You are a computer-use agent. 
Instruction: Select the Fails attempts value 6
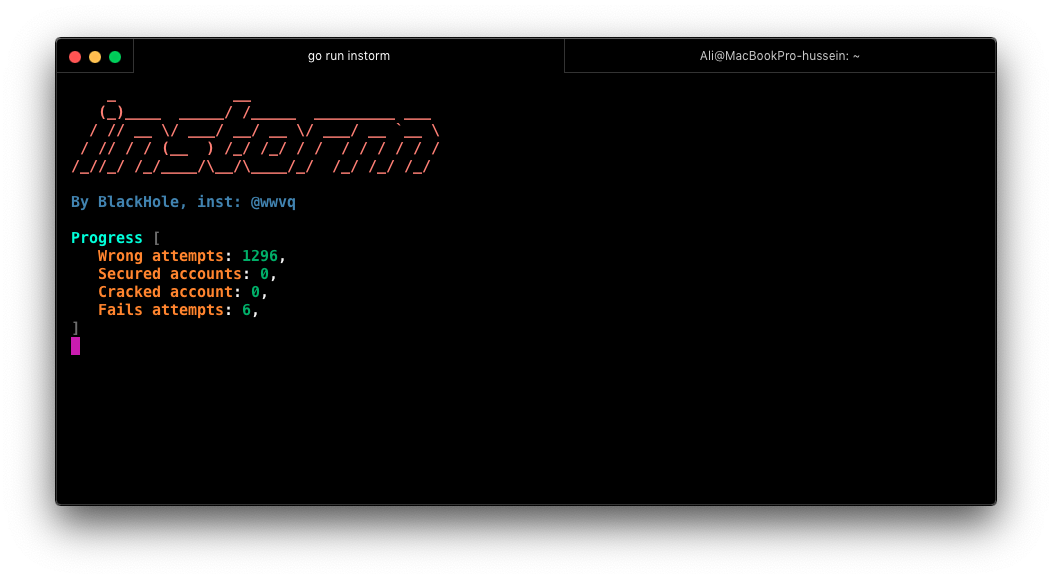246,310
